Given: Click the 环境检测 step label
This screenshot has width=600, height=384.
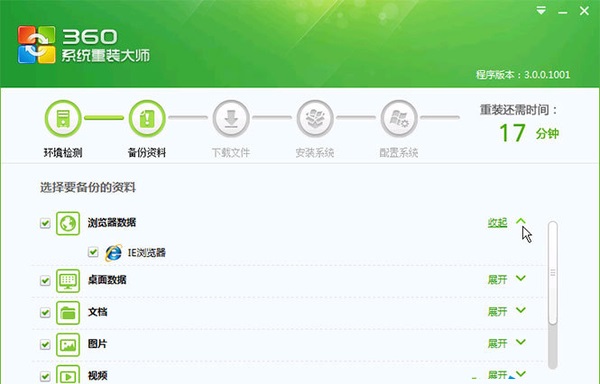Looking at the screenshot, I should [63, 153].
